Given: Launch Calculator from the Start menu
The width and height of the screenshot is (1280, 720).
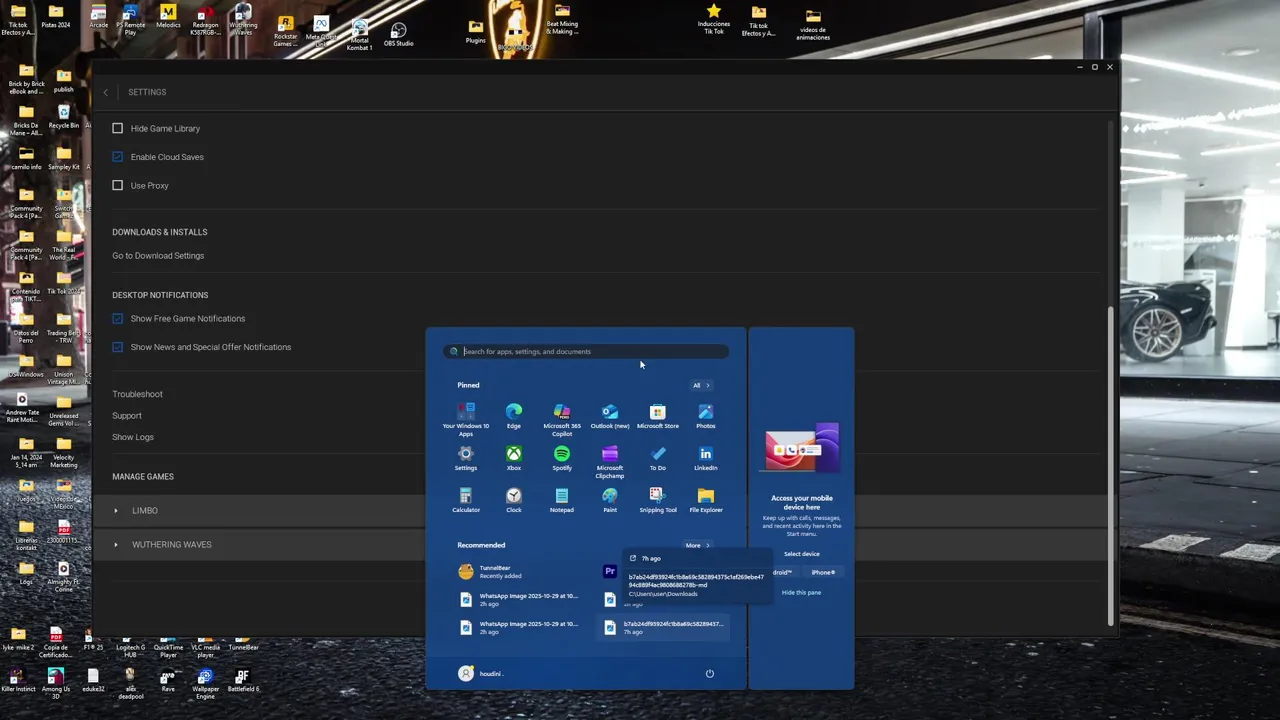Looking at the screenshot, I should [466, 500].
